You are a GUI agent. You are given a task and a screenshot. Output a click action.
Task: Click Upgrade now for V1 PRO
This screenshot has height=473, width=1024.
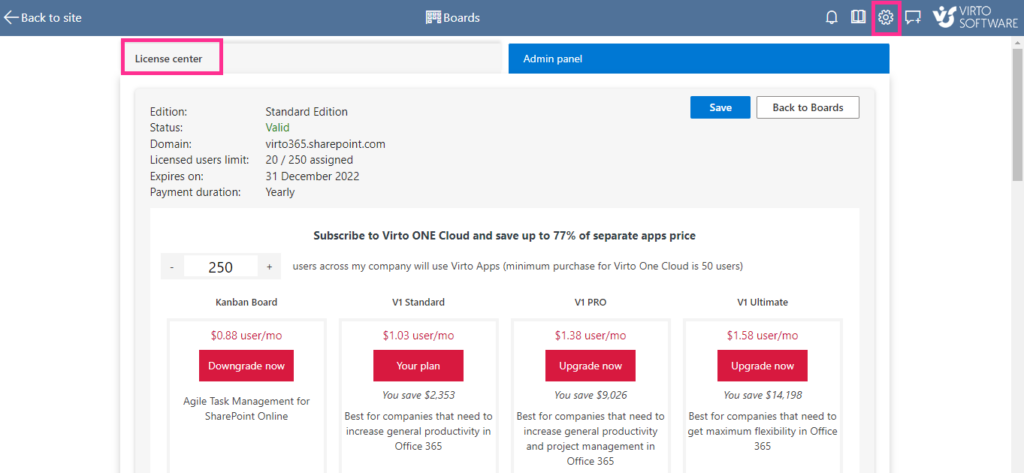coord(590,366)
